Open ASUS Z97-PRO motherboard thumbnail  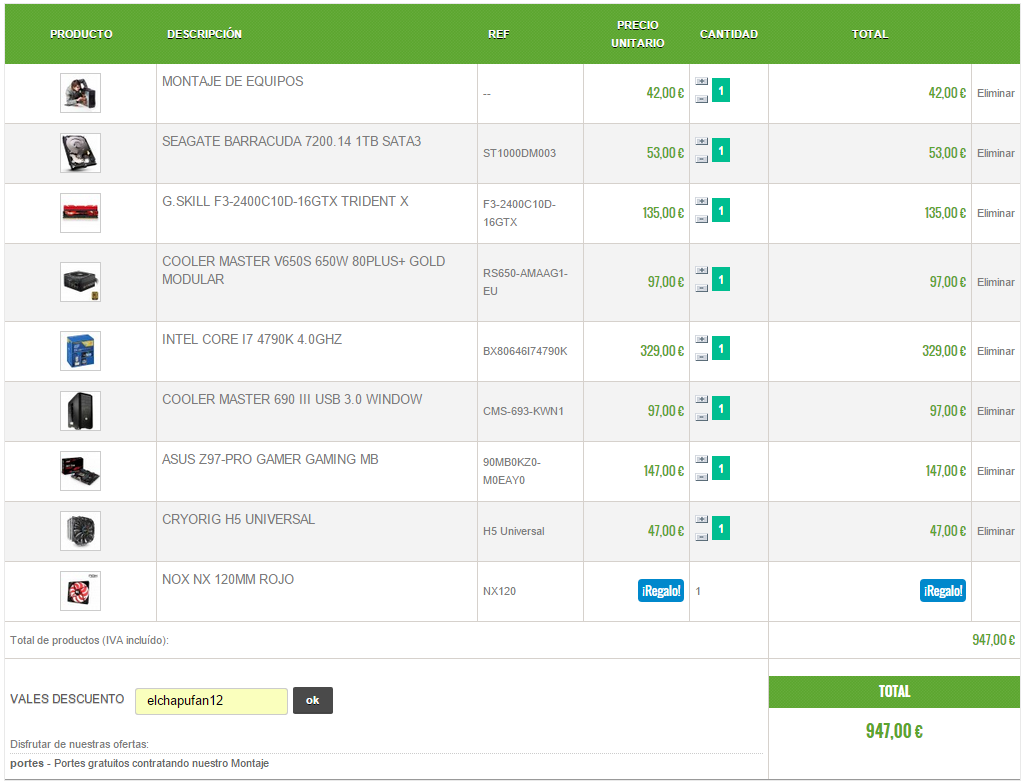80,471
